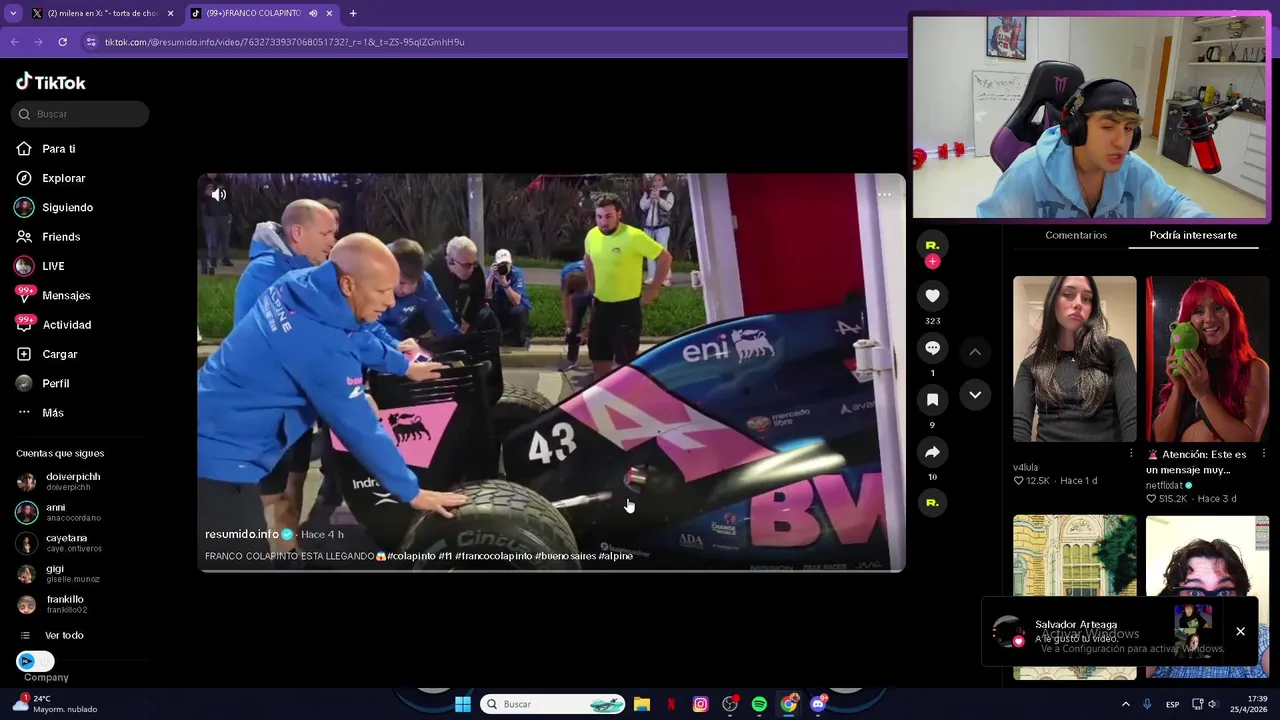Open the building illustration video thumbnail

pos(1075,597)
